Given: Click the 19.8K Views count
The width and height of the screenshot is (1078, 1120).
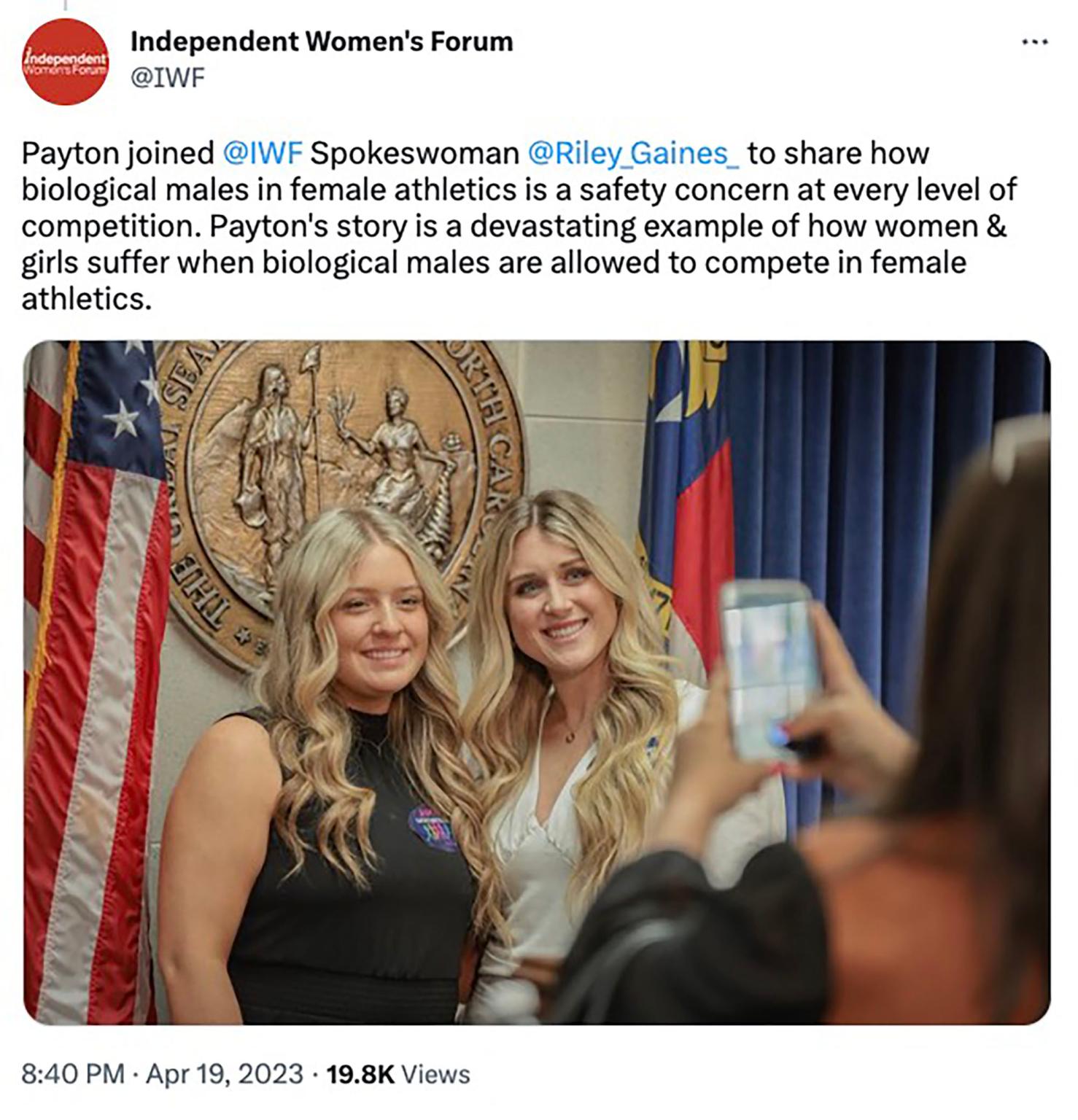Looking at the screenshot, I should pos(398,1074).
